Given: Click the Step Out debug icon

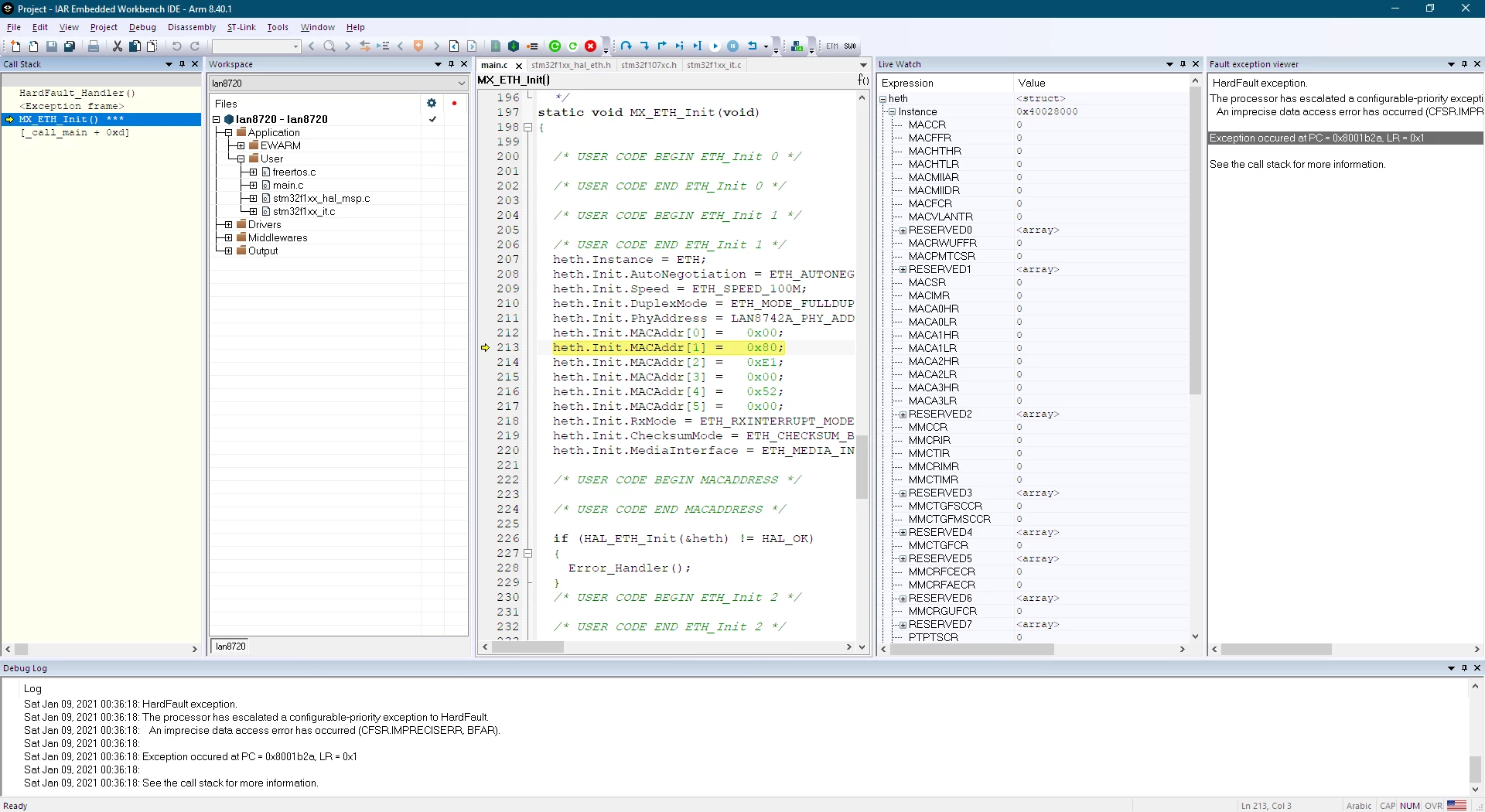Looking at the screenshot, I should click(662, 46).
